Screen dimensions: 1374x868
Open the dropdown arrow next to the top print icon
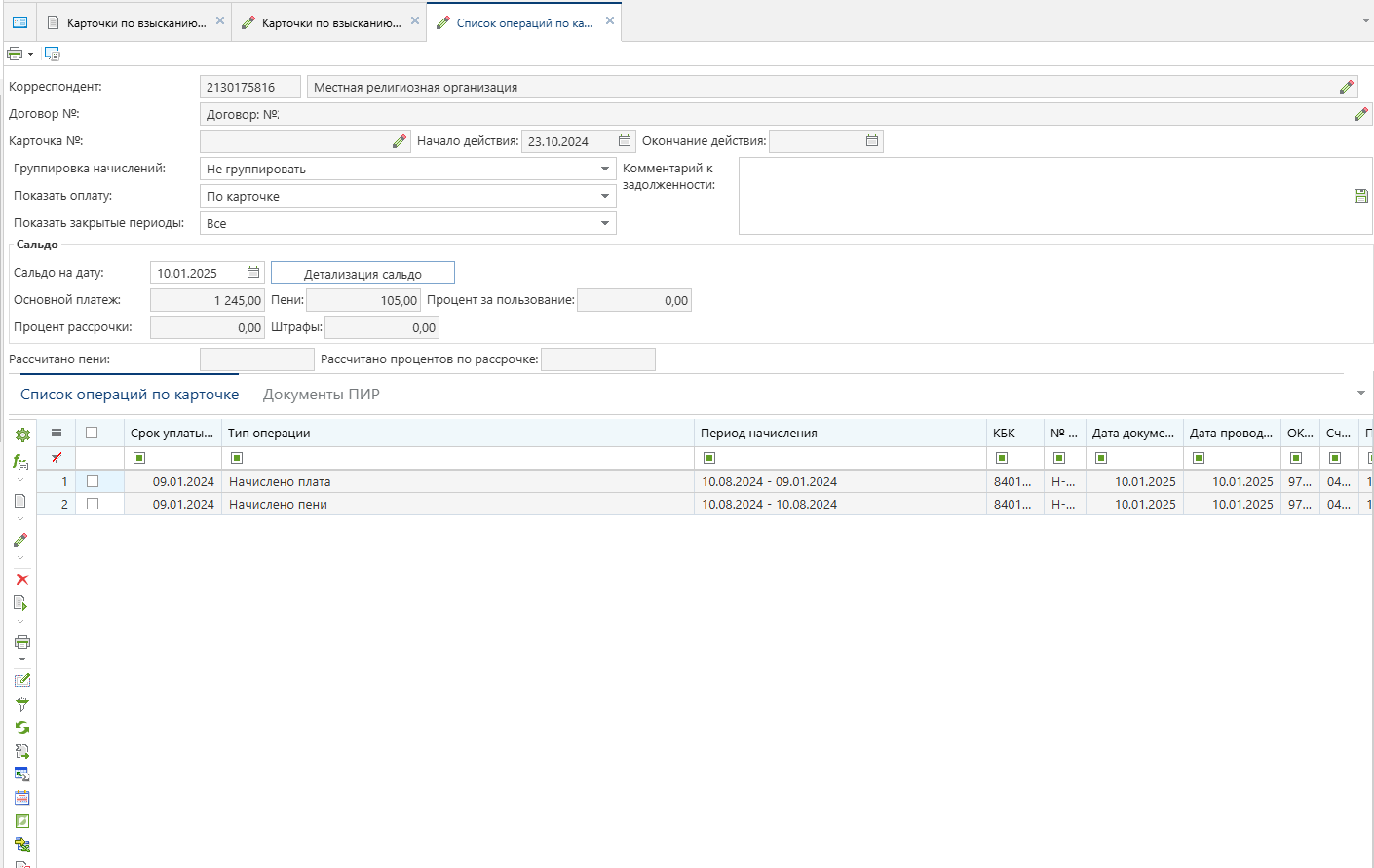(30, 55)
